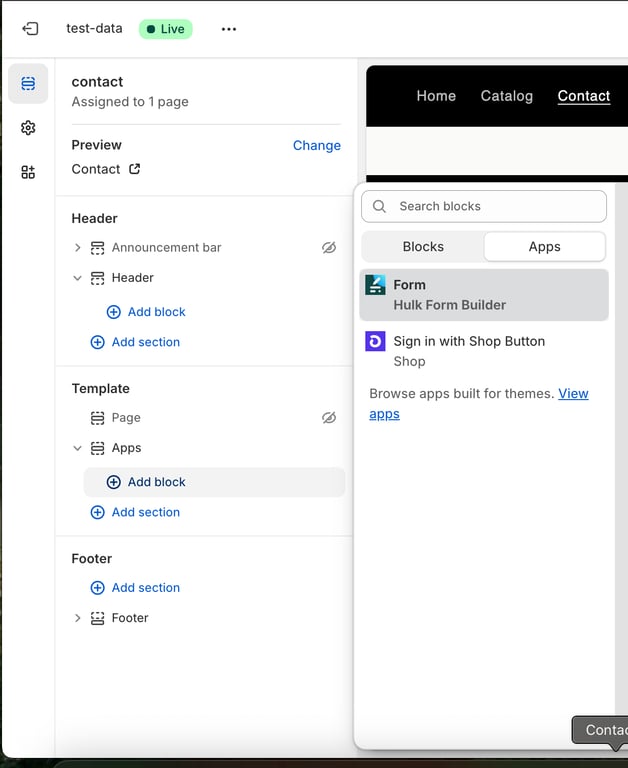Open the three-dot more actions menu

[229, 29]
